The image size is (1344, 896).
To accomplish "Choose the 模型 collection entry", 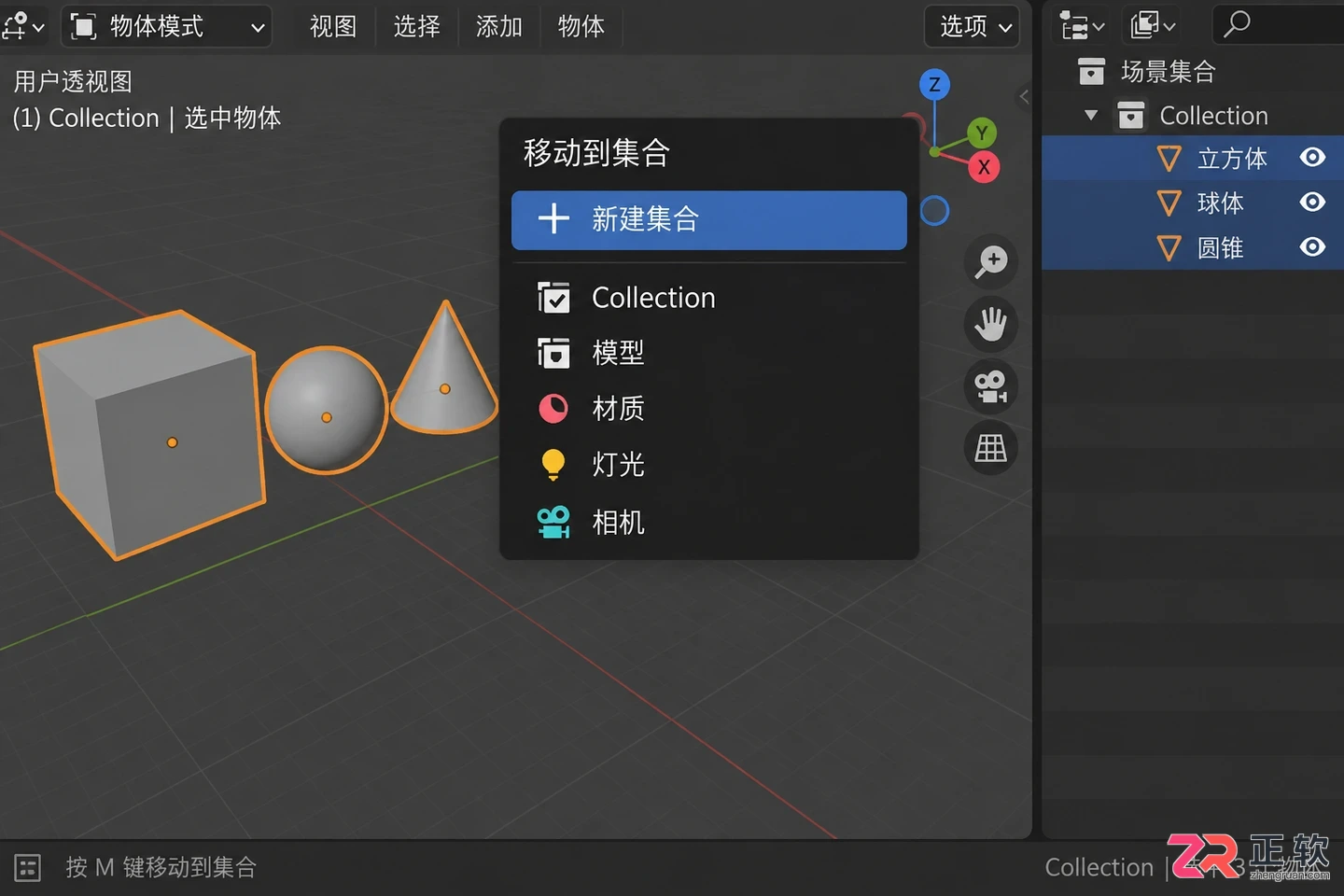I will [709, 353].
